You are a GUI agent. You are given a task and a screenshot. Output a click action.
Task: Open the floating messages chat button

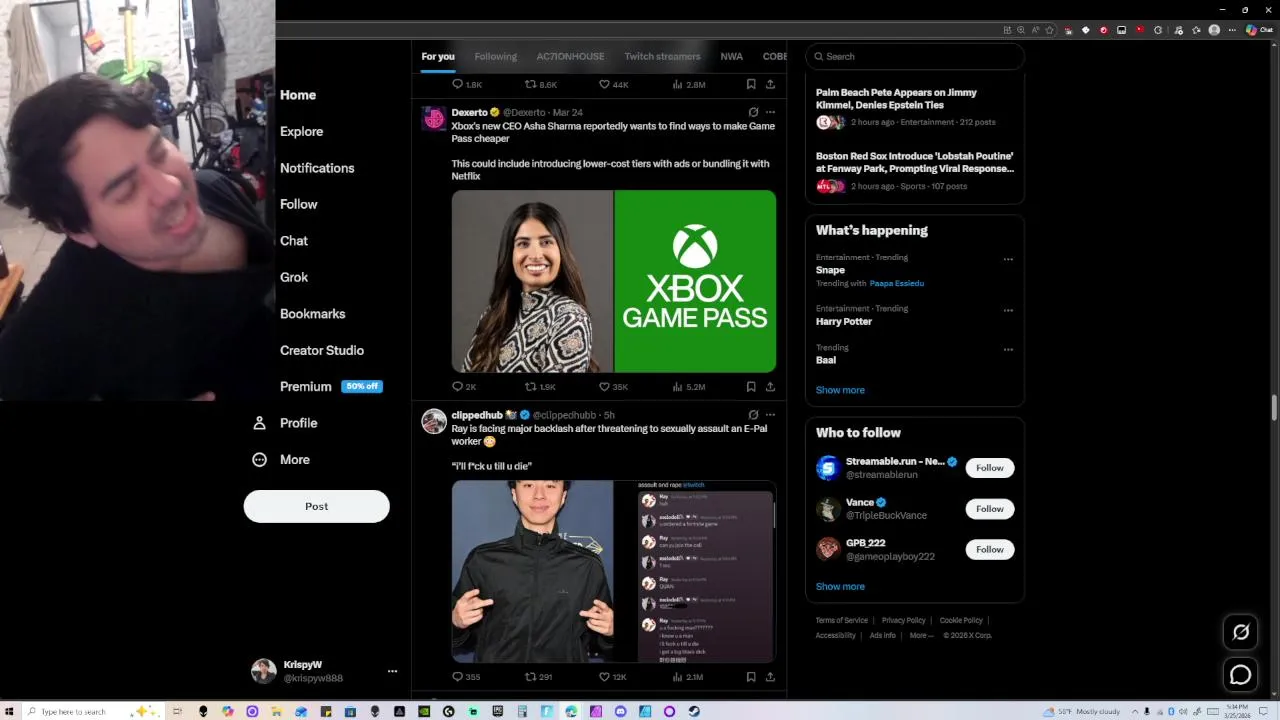1241,675
